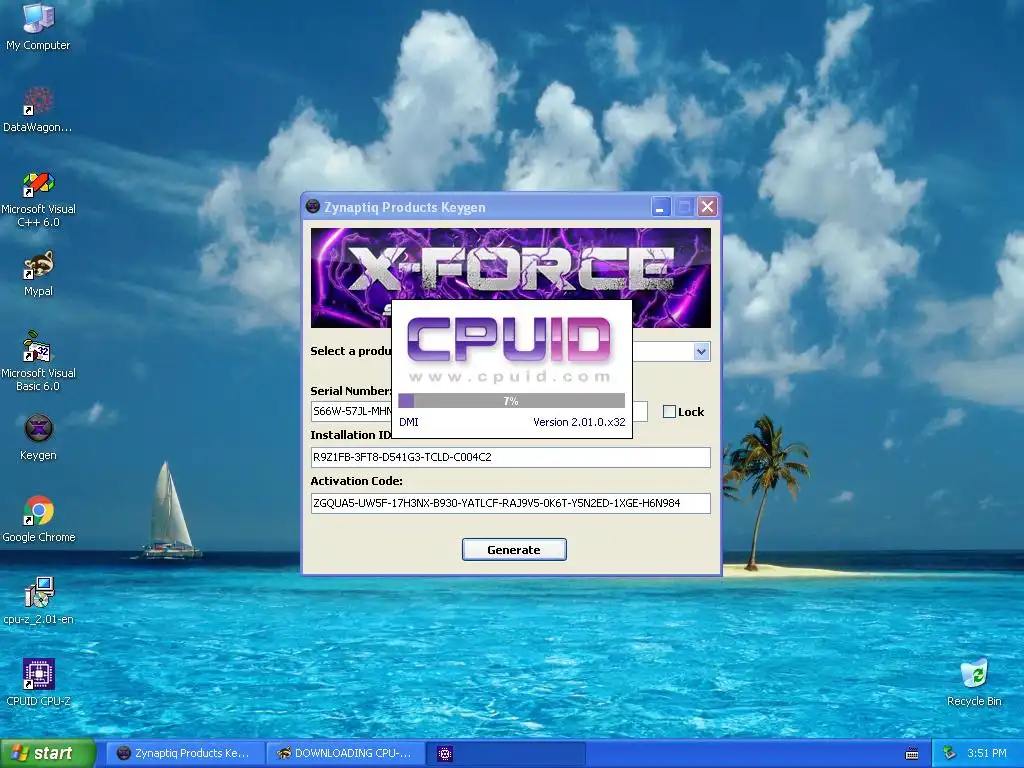Select the CPUID CPU-Z desktop shortcut

(39, 683)
